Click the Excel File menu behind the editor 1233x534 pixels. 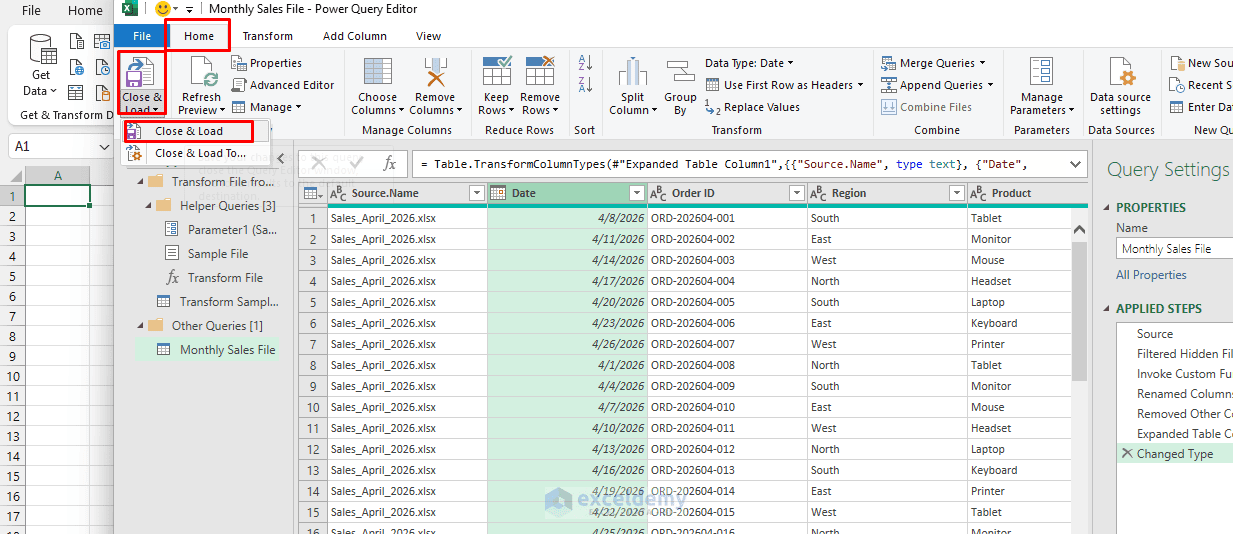31,11
